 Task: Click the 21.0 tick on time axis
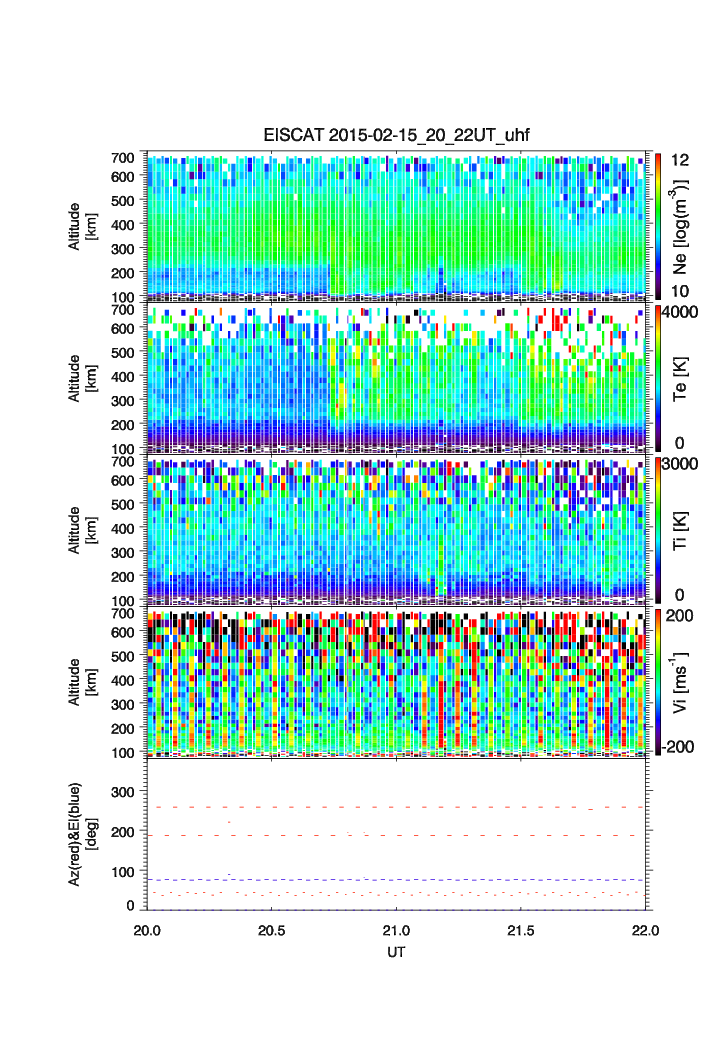pos(397,929)
